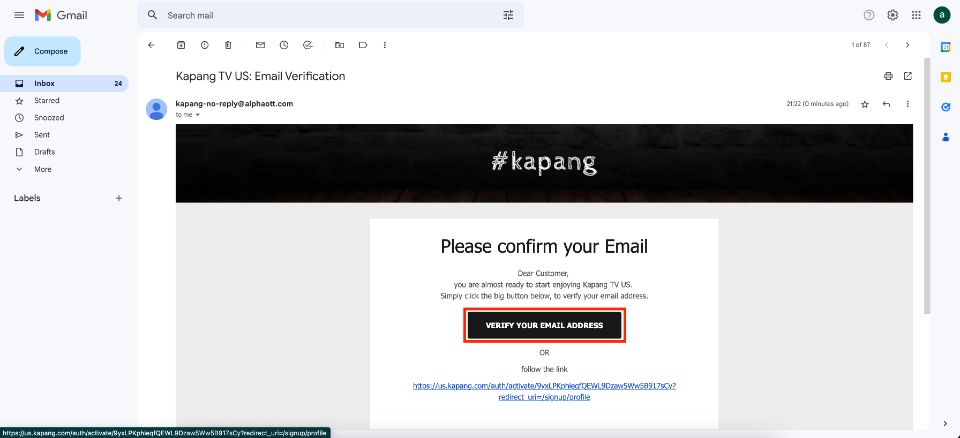Open the Inbox folder
The image size is (960, 438).
click(x=65, y=83)
